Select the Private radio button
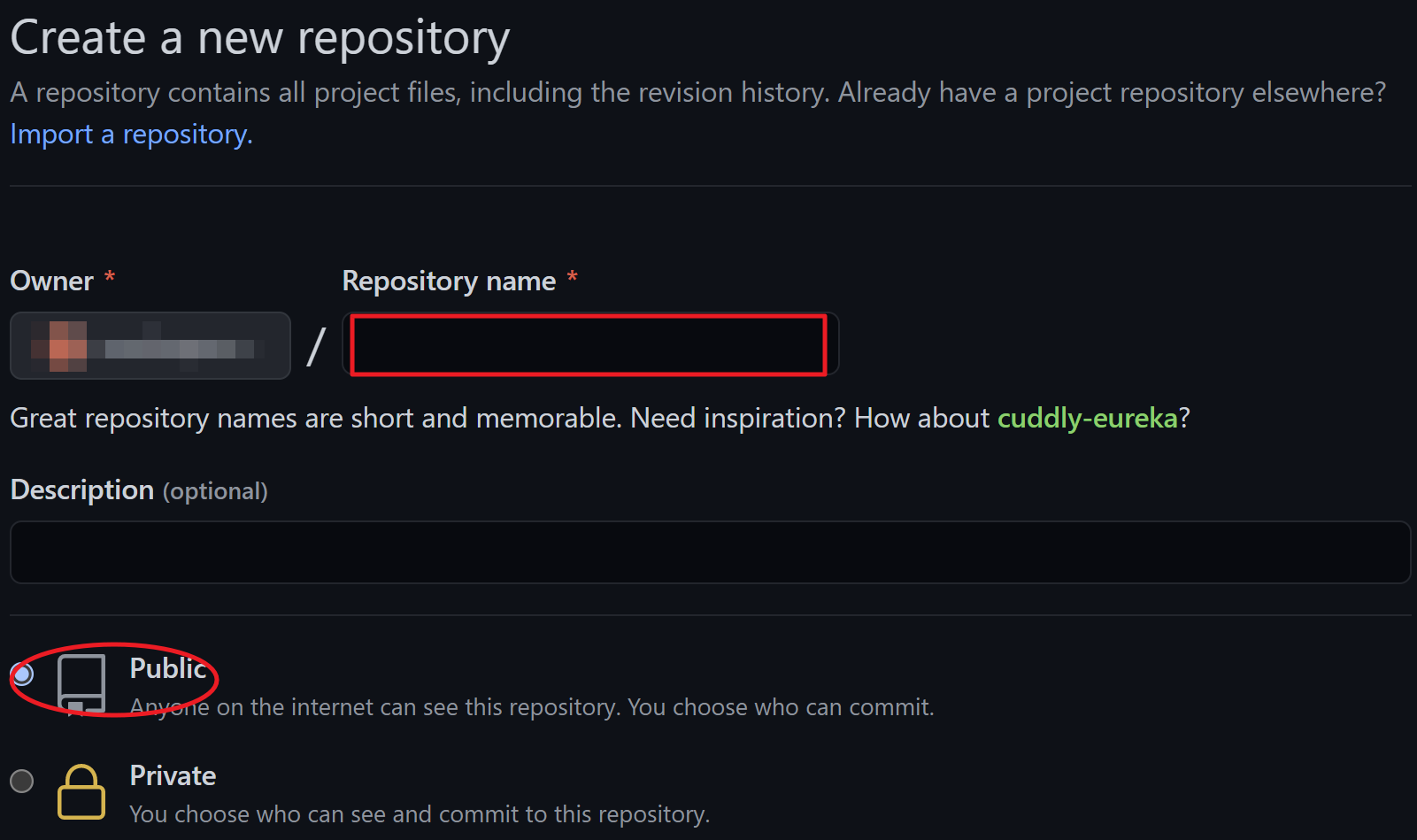The height and width of the screenshot is (840, 1417). [22, 781]
